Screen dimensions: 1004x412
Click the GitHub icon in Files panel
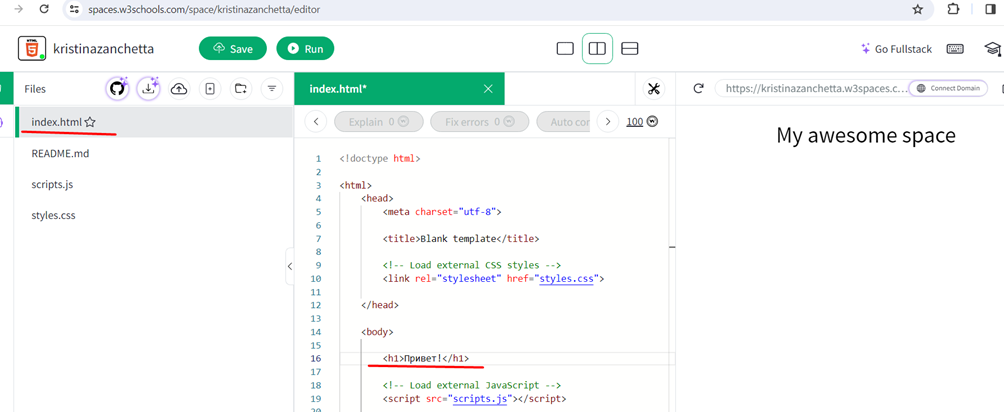pyautogui.click(x=117, y=89)
